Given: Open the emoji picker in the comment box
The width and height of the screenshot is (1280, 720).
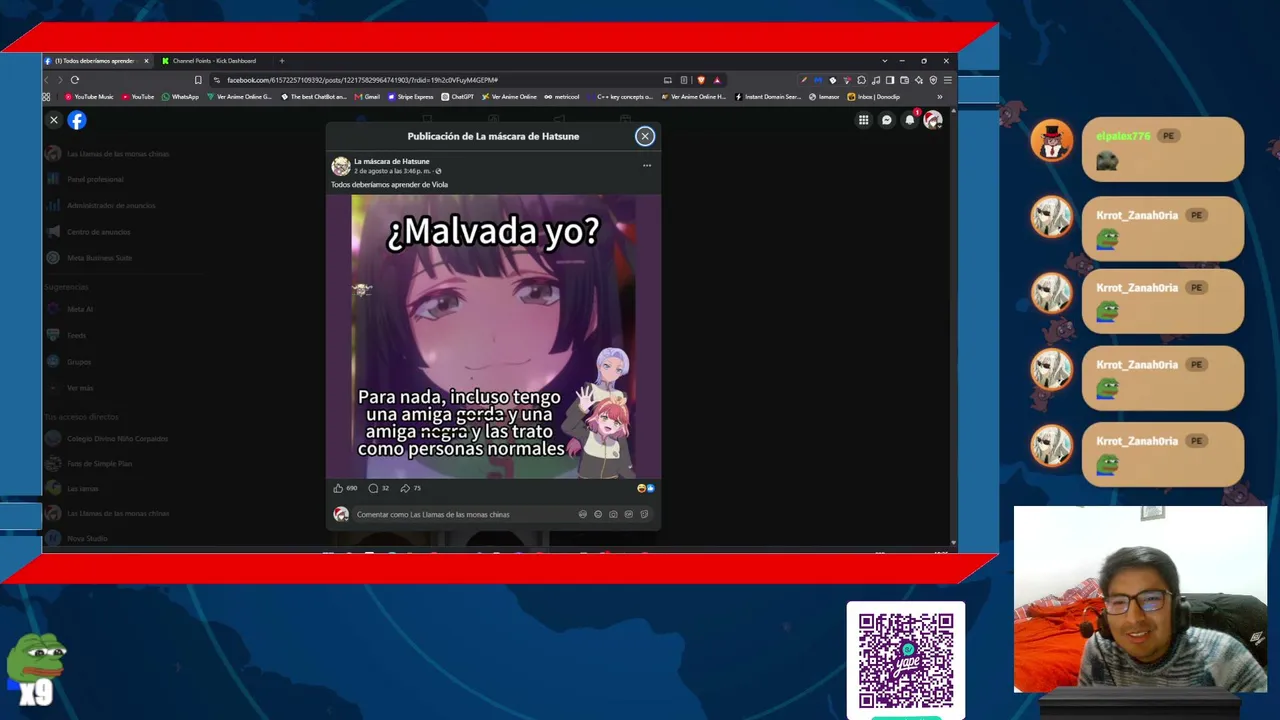Looking at the screenshot, I should coord(598,514).
